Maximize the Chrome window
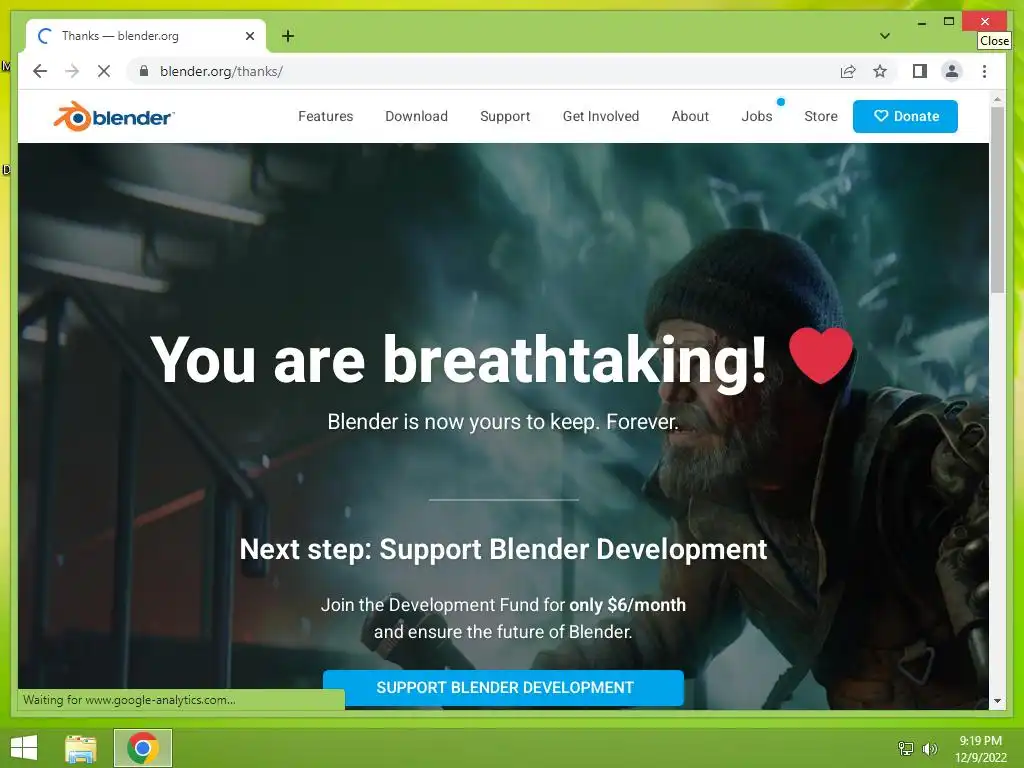This screenshot has width=1024, height=768. click(949, 22)
